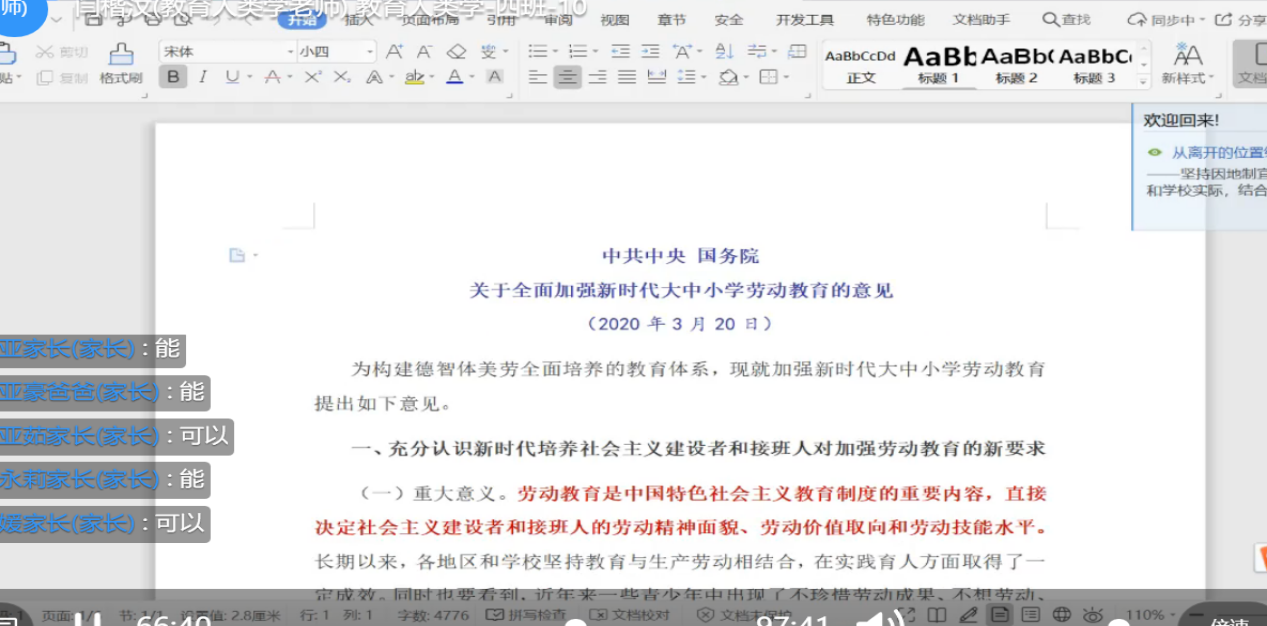Click the navigation pane icon beside the title
Image resolution: width=1267 pixels, height=626 pixels.
(237, 255)
